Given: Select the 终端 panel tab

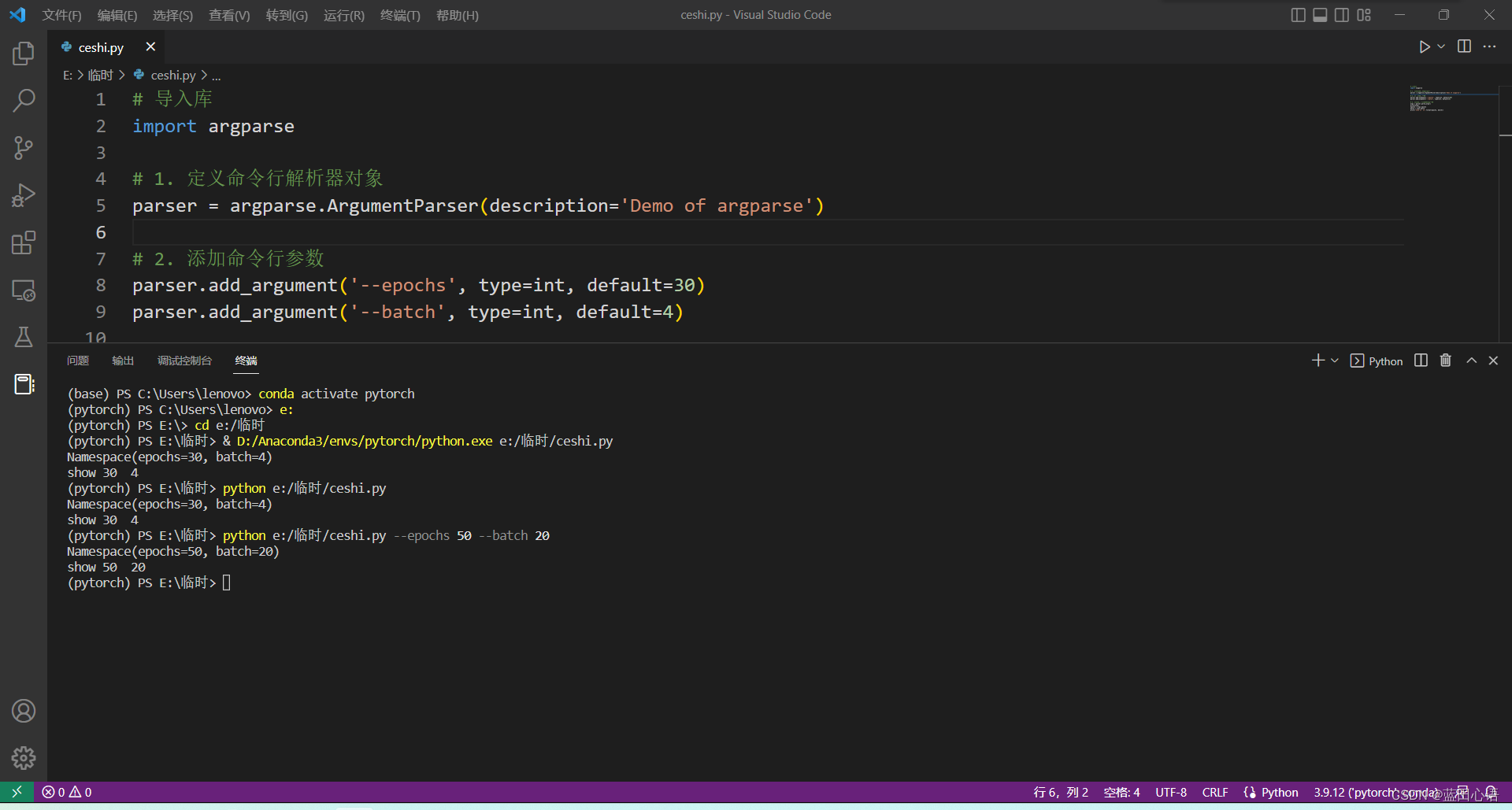Looking at the screenshot, I should pos(246,361).
